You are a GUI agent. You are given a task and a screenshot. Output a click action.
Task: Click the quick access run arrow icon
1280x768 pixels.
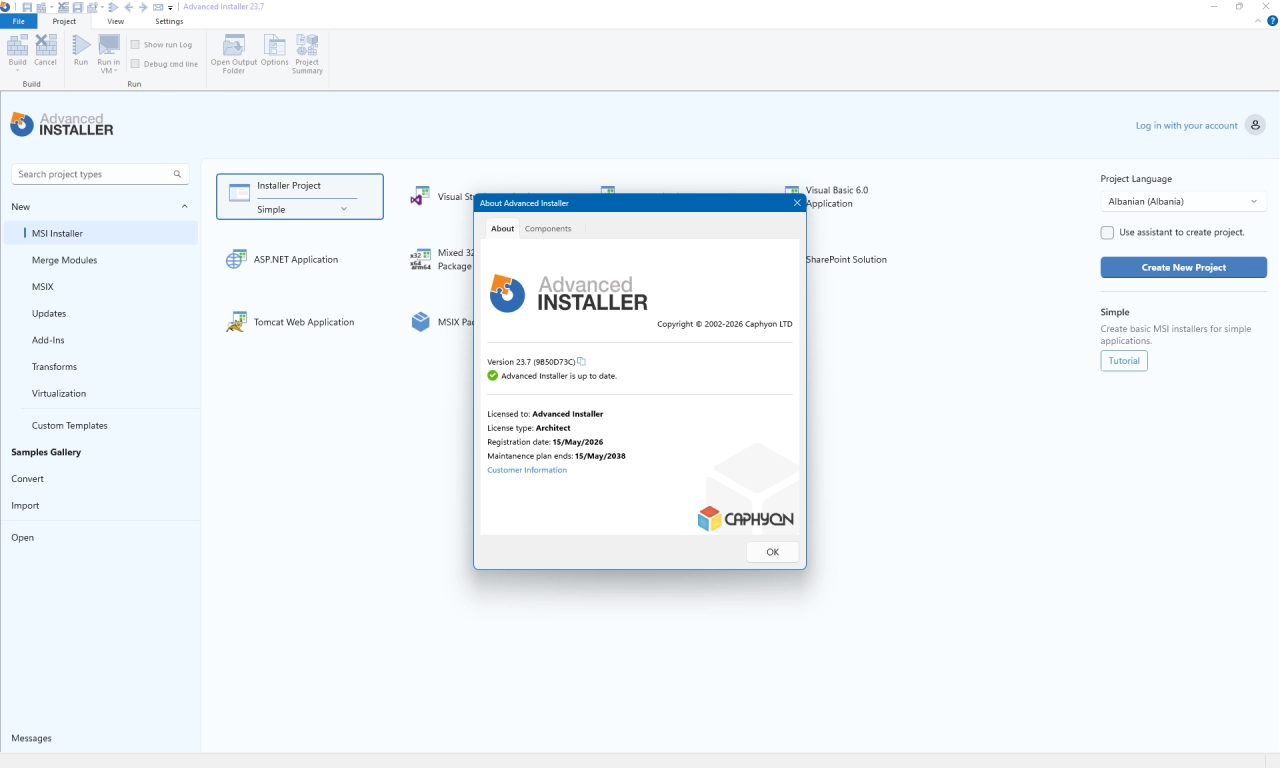click(113, 7)
